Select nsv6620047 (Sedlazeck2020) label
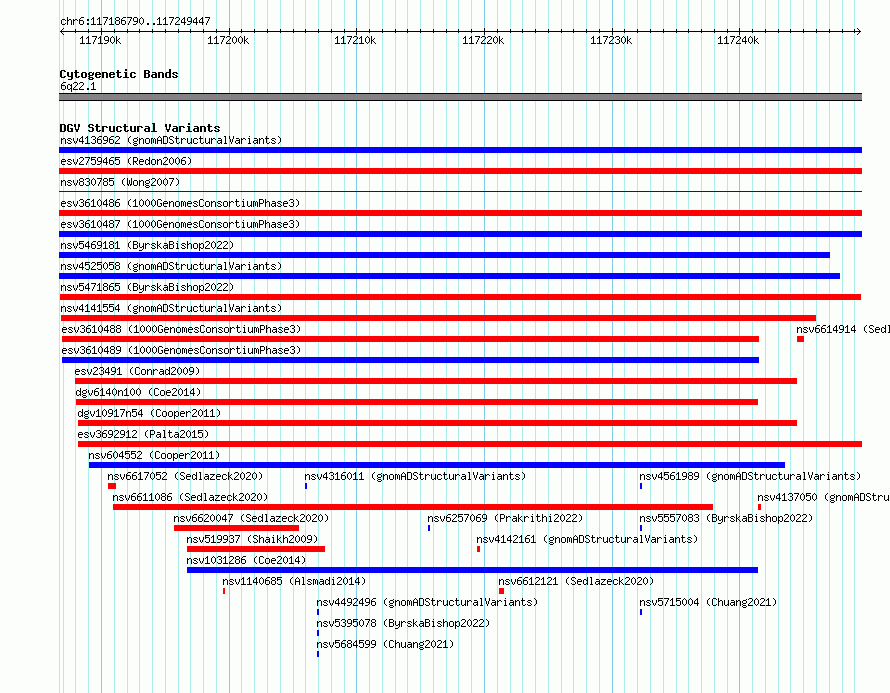The width and height of the screenshot is (890, 693). point(251,518)
